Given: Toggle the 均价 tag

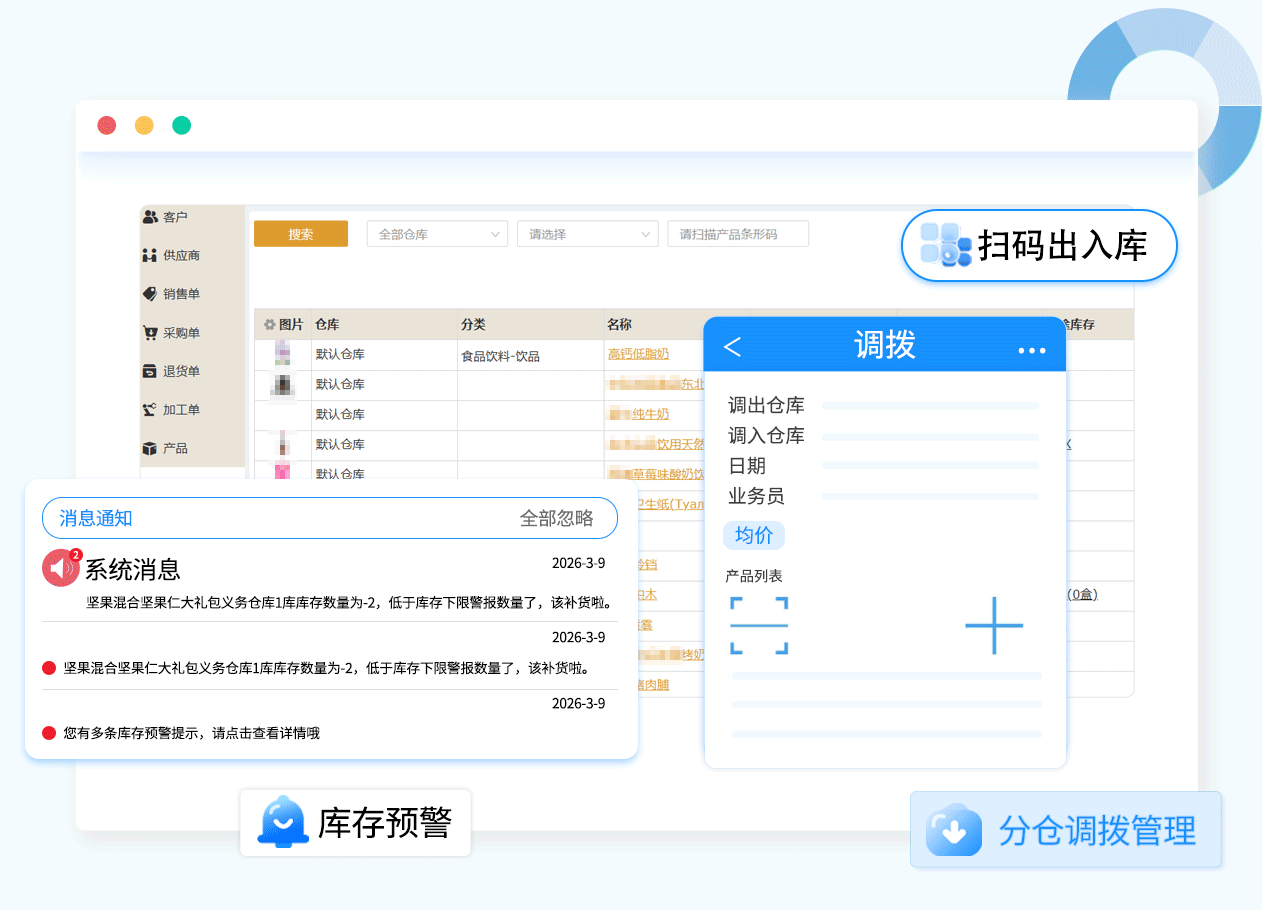Looking at the screenshot, I should point(754,535).
